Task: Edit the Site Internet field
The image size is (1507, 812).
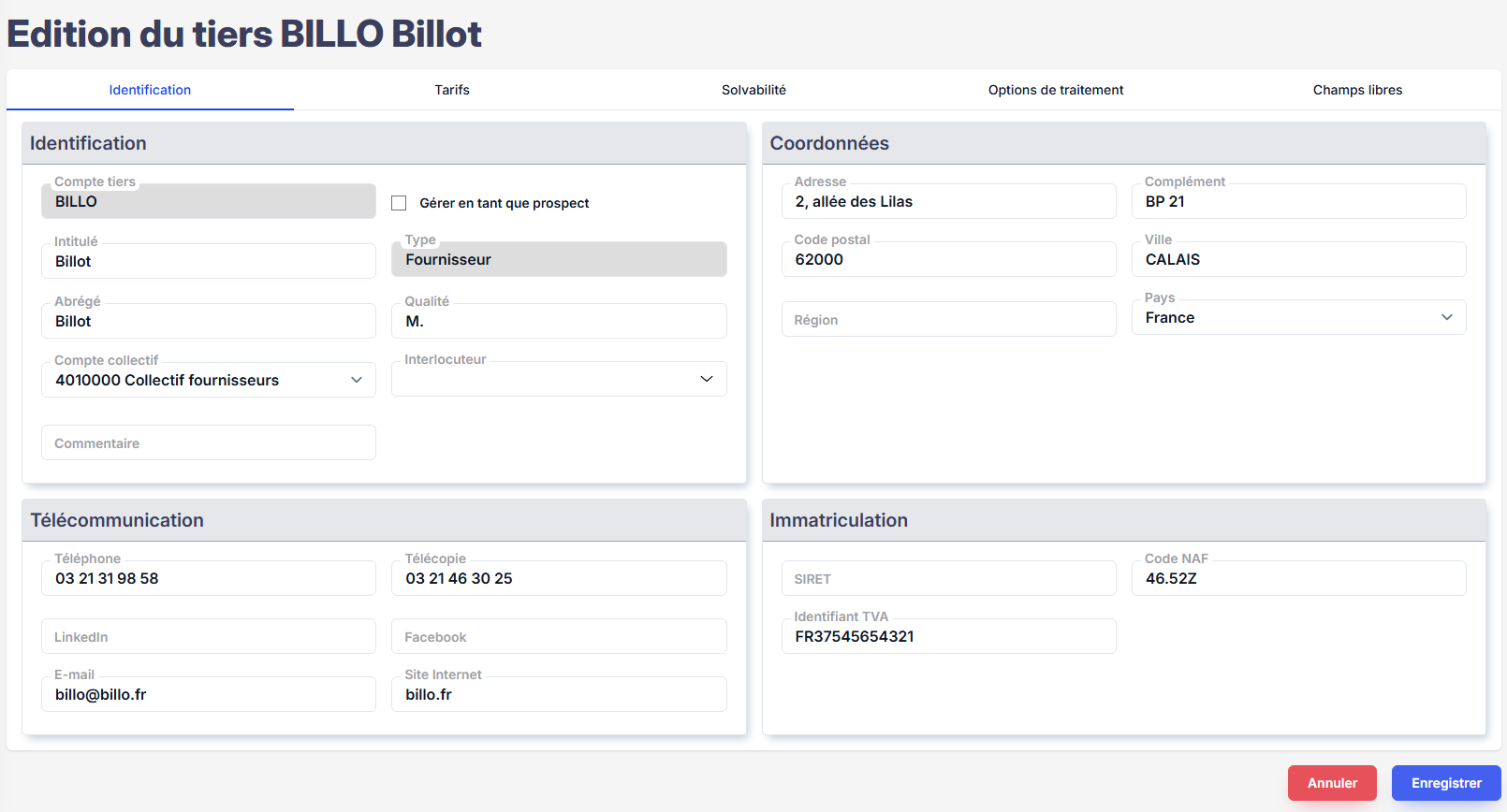Action: coord(558,695)
